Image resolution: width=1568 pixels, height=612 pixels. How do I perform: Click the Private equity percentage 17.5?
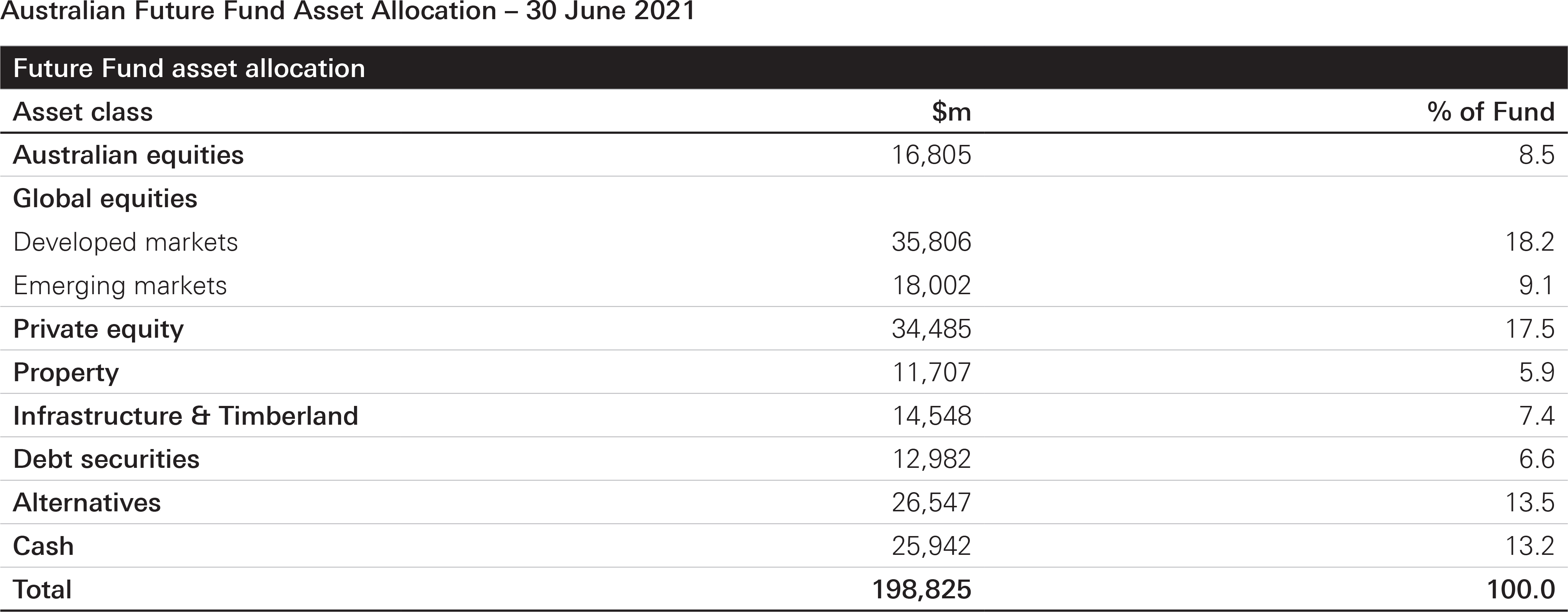(1530, 329)
